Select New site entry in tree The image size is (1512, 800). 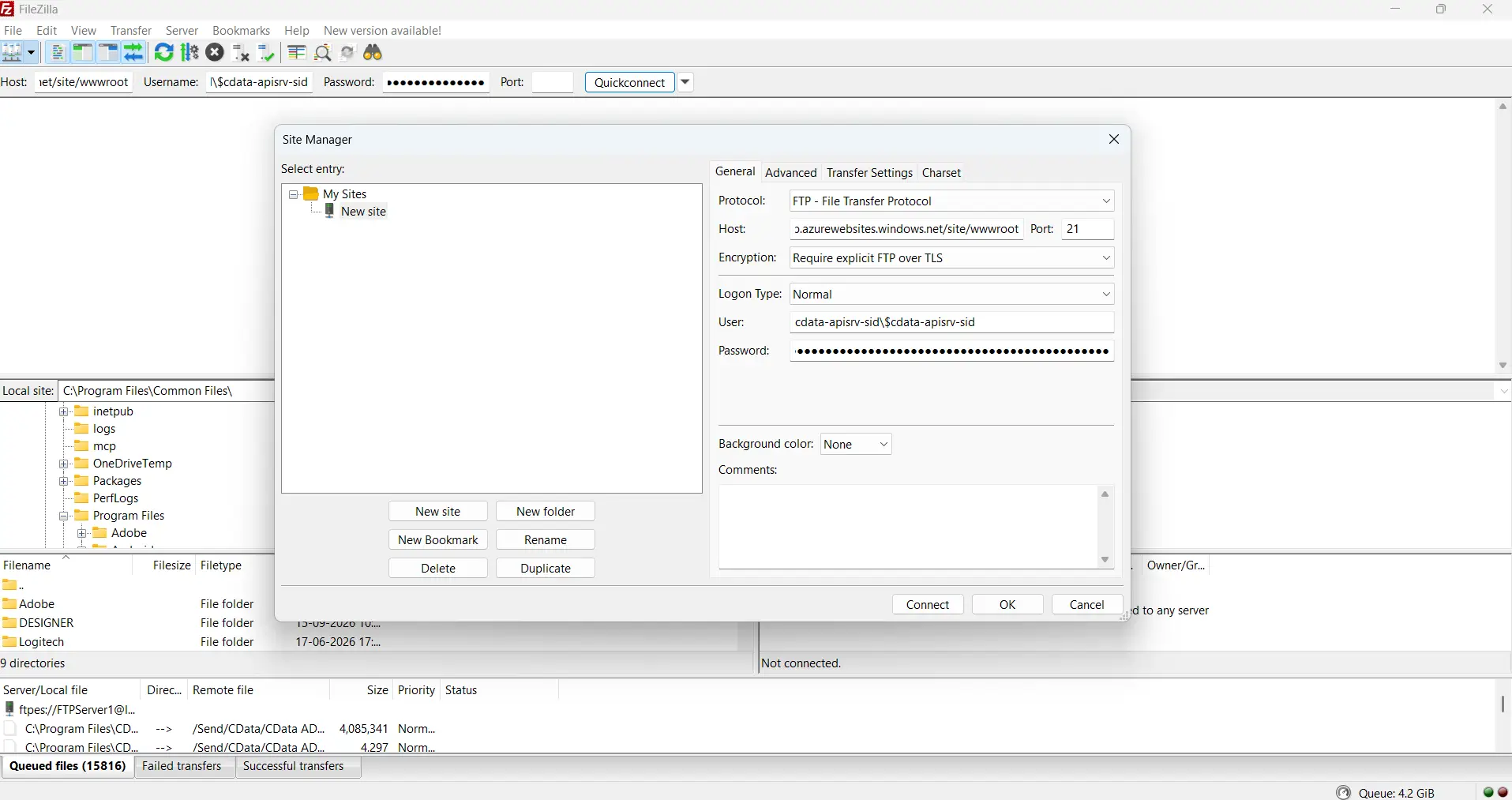[363, 212]
